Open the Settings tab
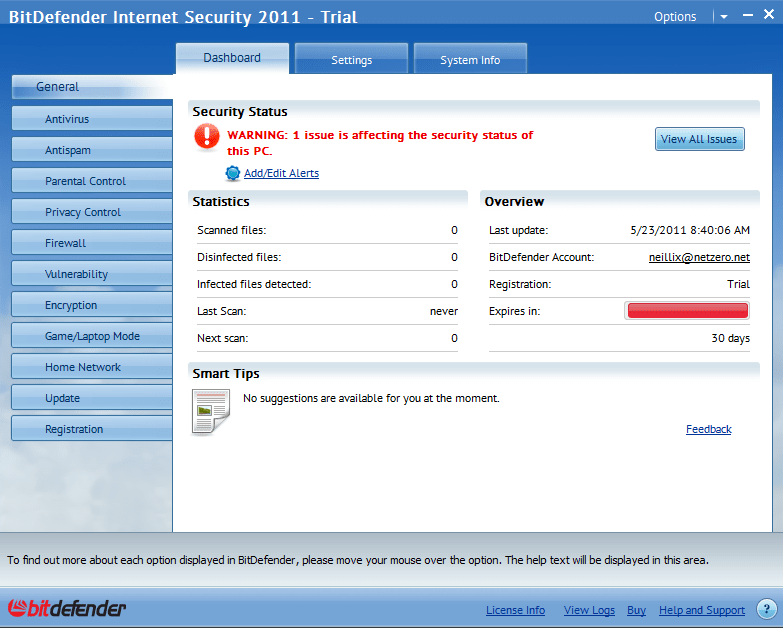Viewport: 783px width, 628px height. coord(352,60)
